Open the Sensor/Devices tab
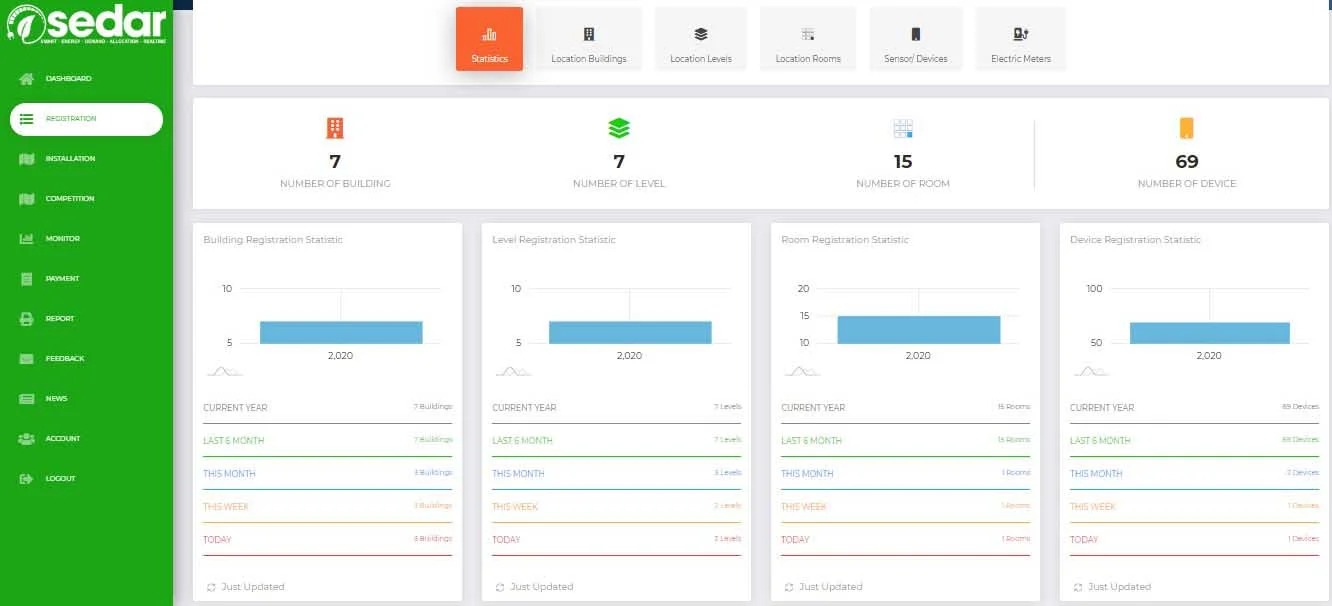This screenshot has width=1332, height=606. coord(915,40)
